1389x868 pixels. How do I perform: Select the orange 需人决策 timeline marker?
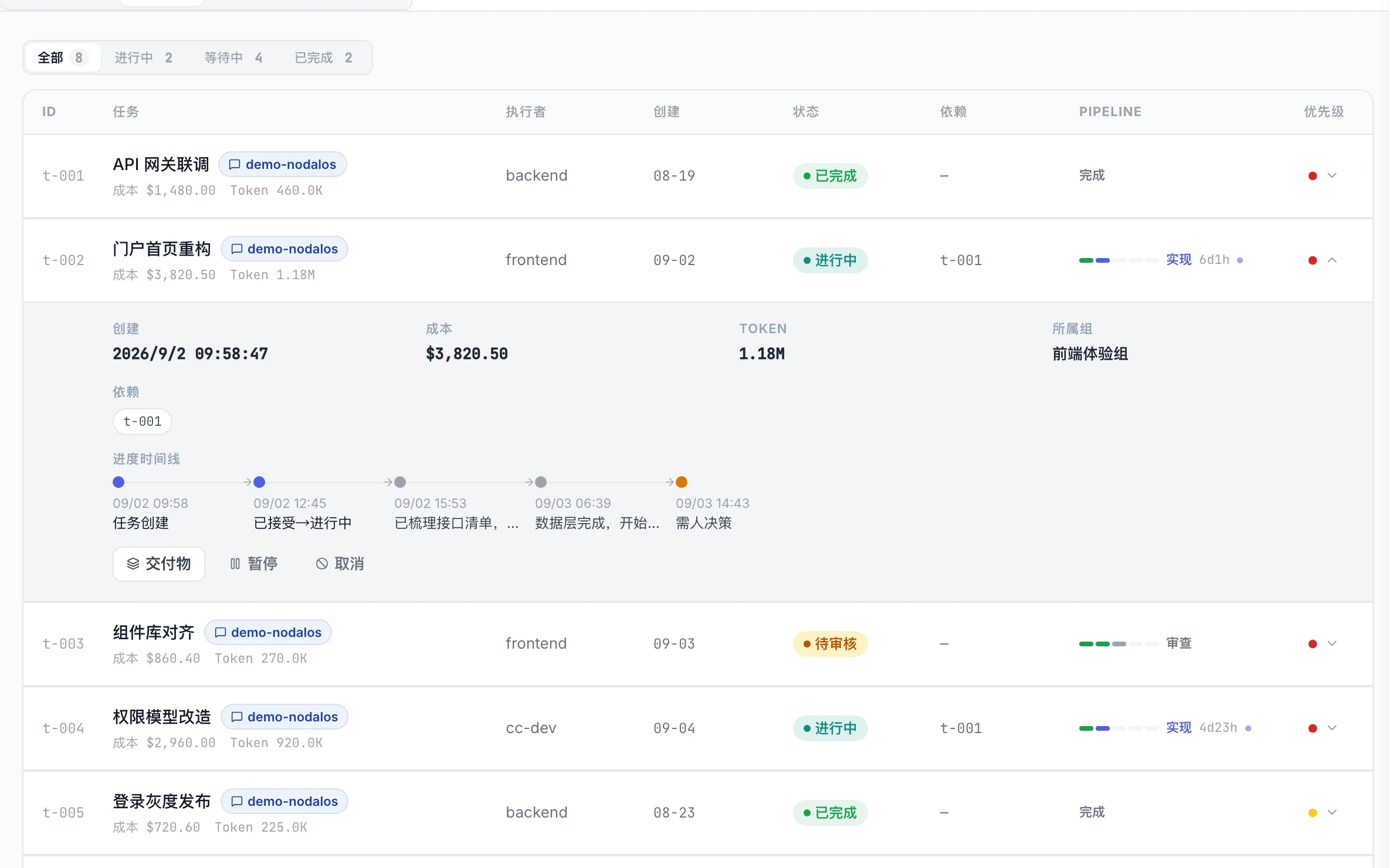coord(682,482)
